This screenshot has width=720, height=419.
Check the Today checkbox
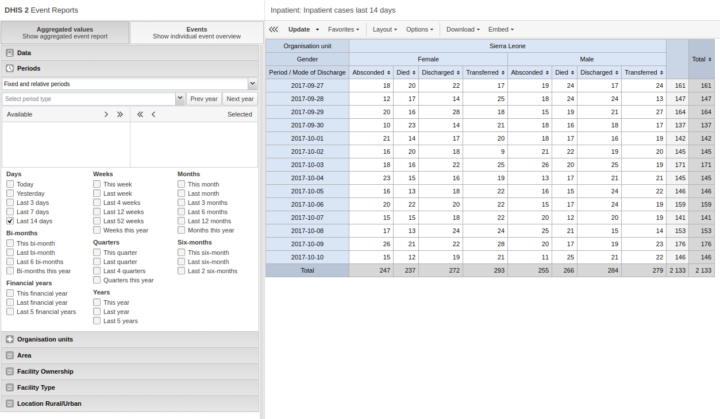10,184
